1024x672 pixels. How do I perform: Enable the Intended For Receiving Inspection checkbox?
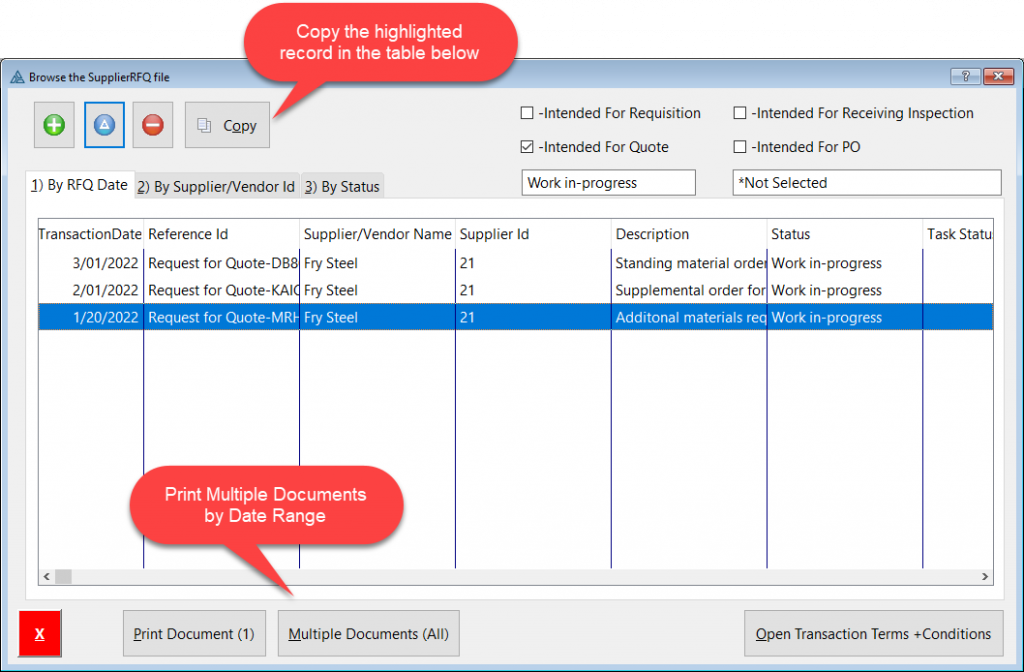pyautogui.click(x=740, y=113)
